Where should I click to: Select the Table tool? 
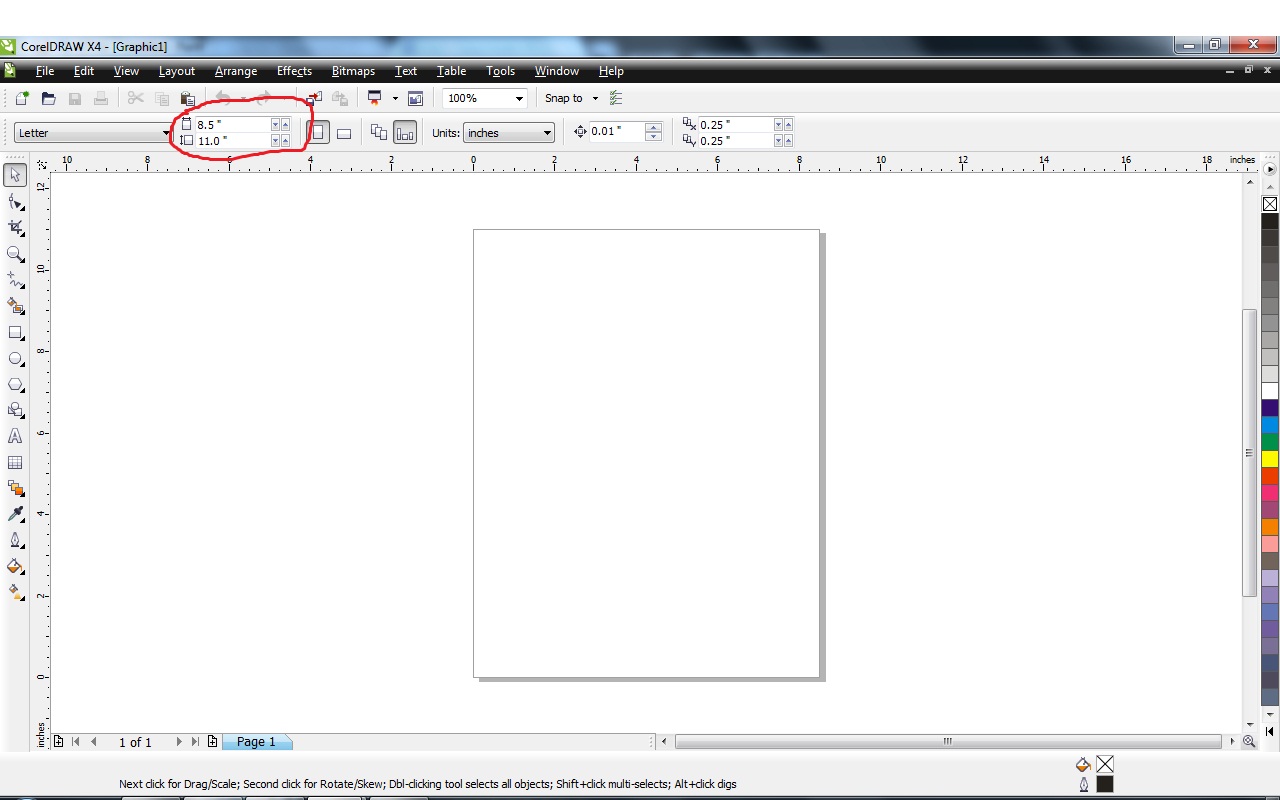(15, 462)
